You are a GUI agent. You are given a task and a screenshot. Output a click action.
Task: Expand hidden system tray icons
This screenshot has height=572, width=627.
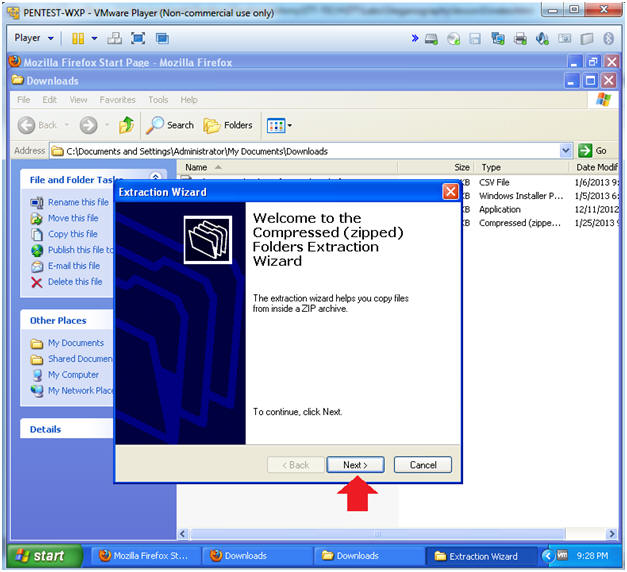click(x=547, y=556)
